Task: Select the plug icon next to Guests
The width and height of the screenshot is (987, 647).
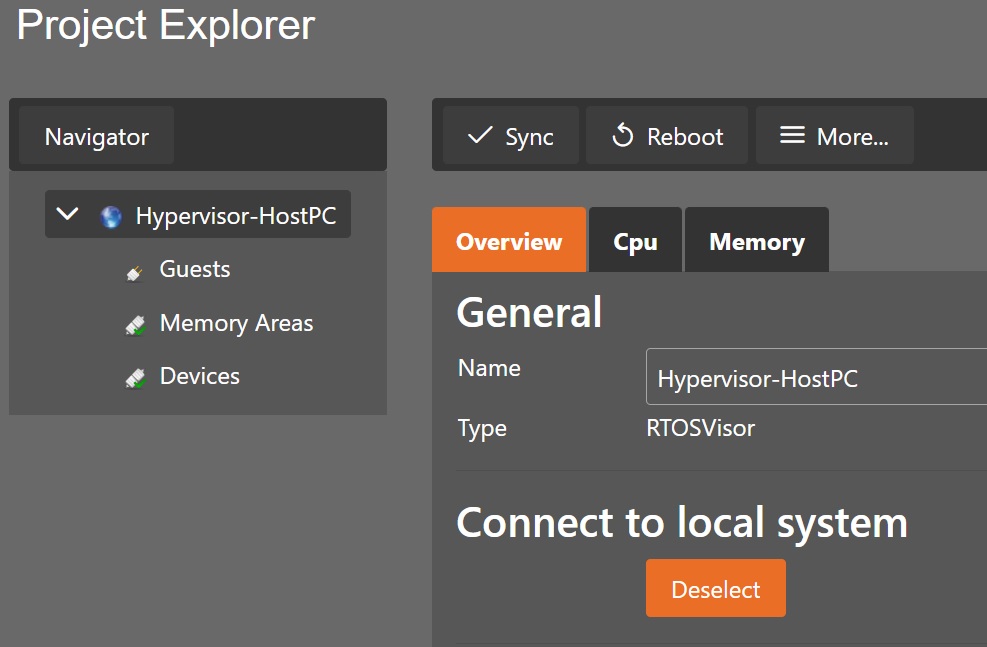Action: (x=134, y=269)
